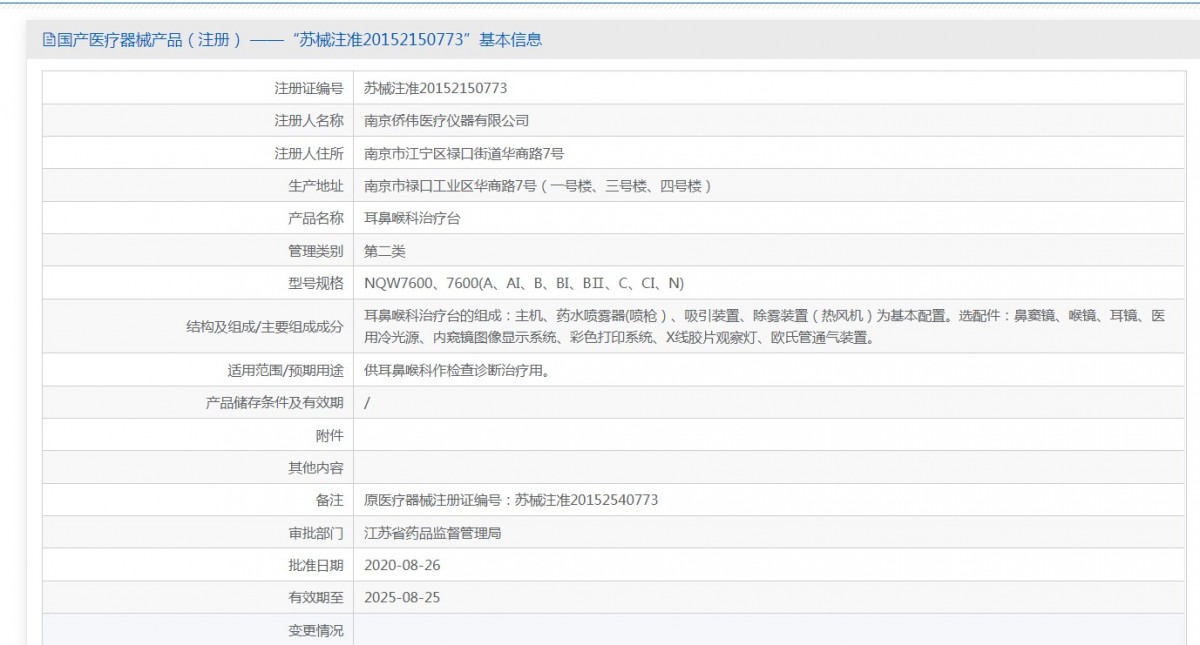This screenshot has height=645, width=1200.
Task: Select the 注册人名称 label
Action: [x=309, y=121]
